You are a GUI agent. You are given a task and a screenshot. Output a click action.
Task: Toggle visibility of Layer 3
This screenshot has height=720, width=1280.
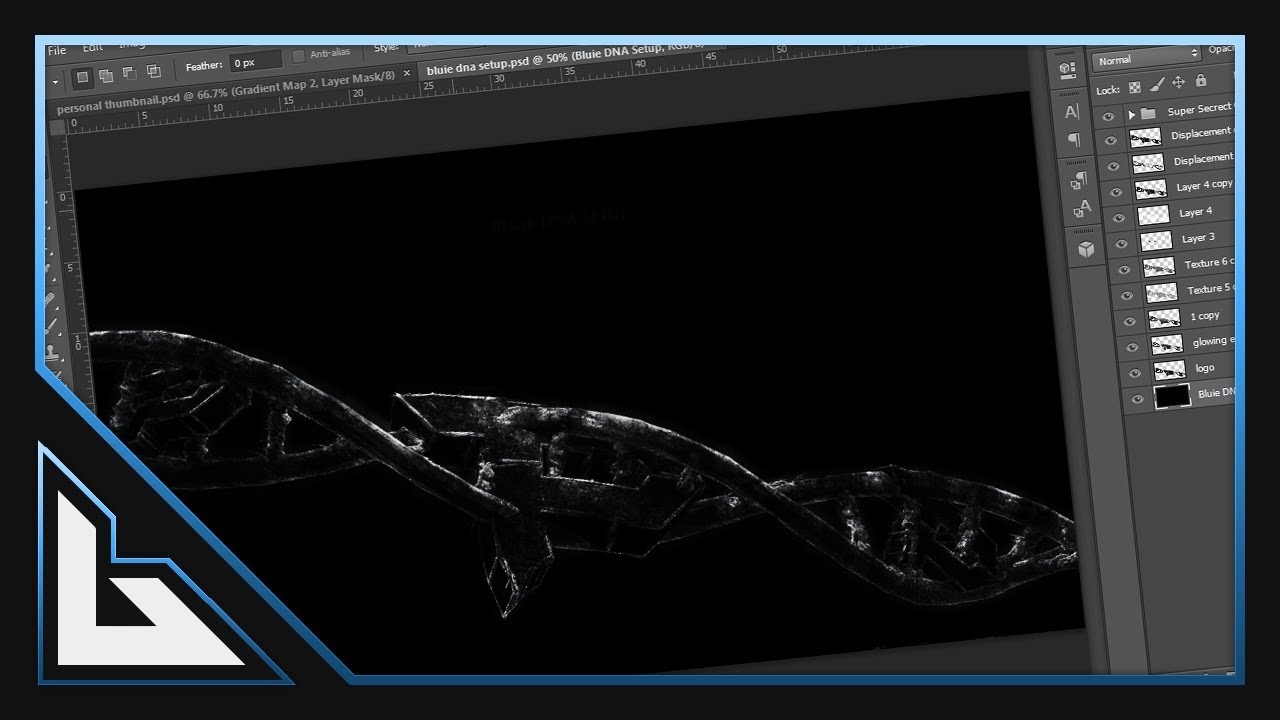click(x=1122, y=243)
